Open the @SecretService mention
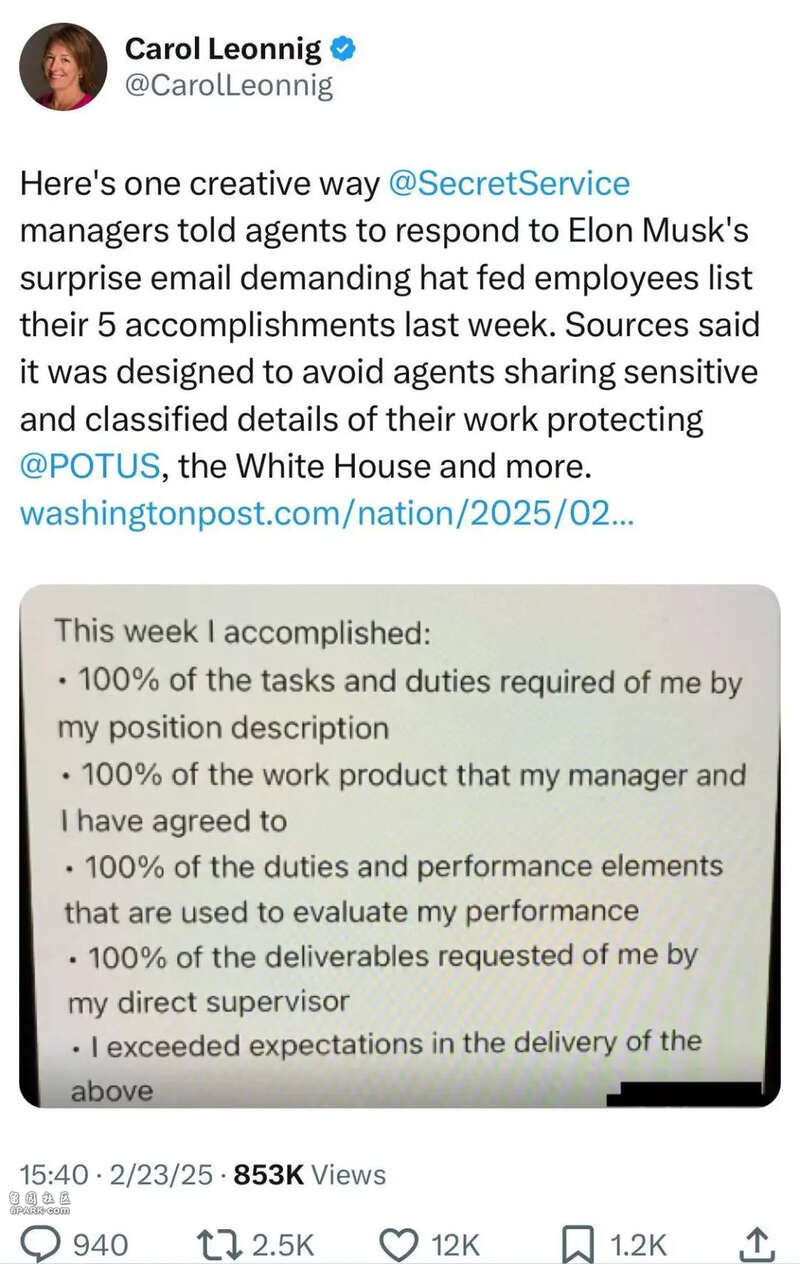Image resolution: width=800 pixels, height=1264 pixels. point(508,184)
